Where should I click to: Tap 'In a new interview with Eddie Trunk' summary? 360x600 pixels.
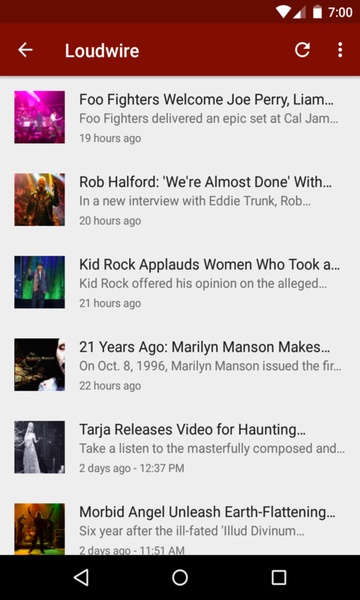tap(195, 201)
